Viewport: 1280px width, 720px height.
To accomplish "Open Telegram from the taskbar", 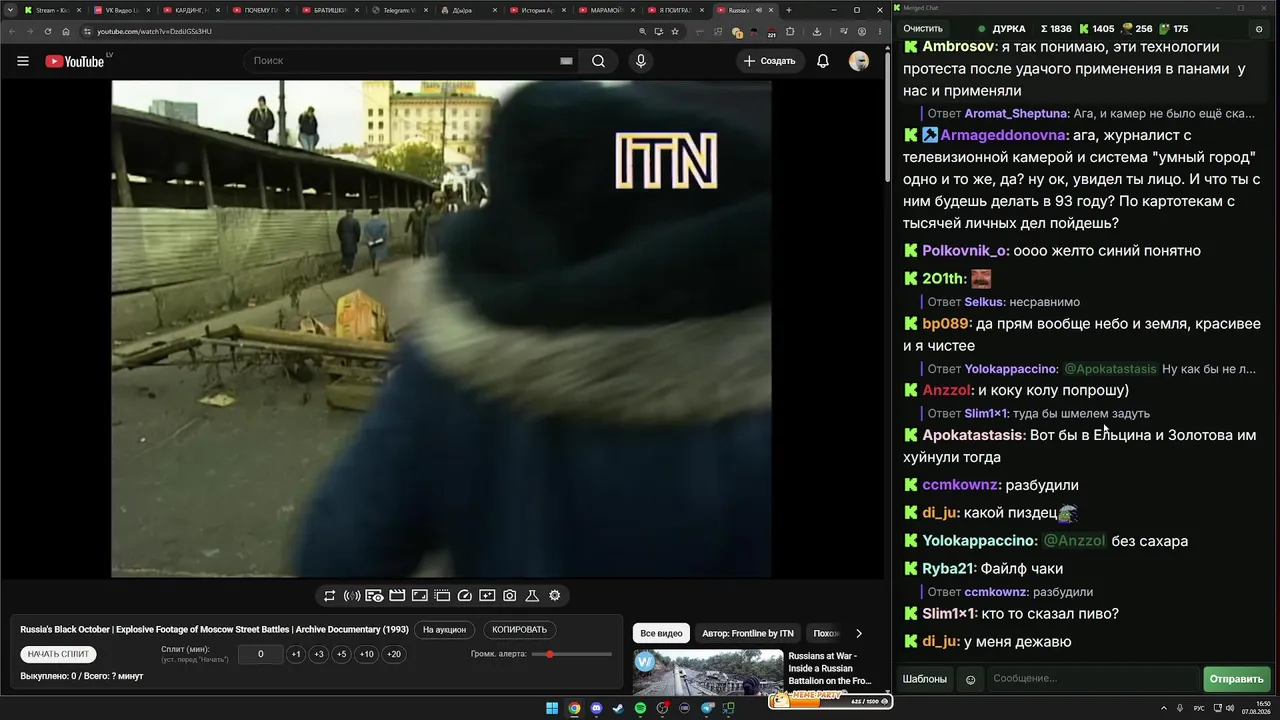I will point(707,709).
